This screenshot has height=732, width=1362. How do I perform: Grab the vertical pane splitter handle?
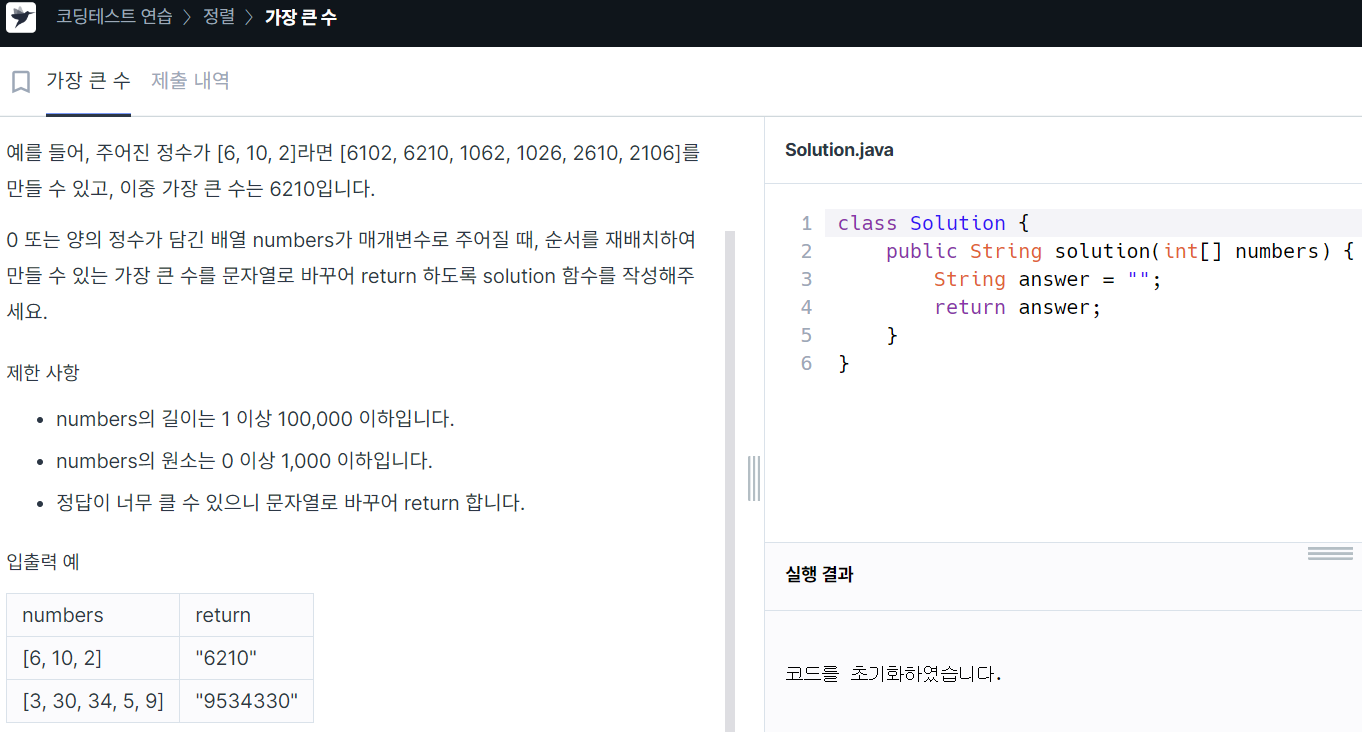(754, 478)
